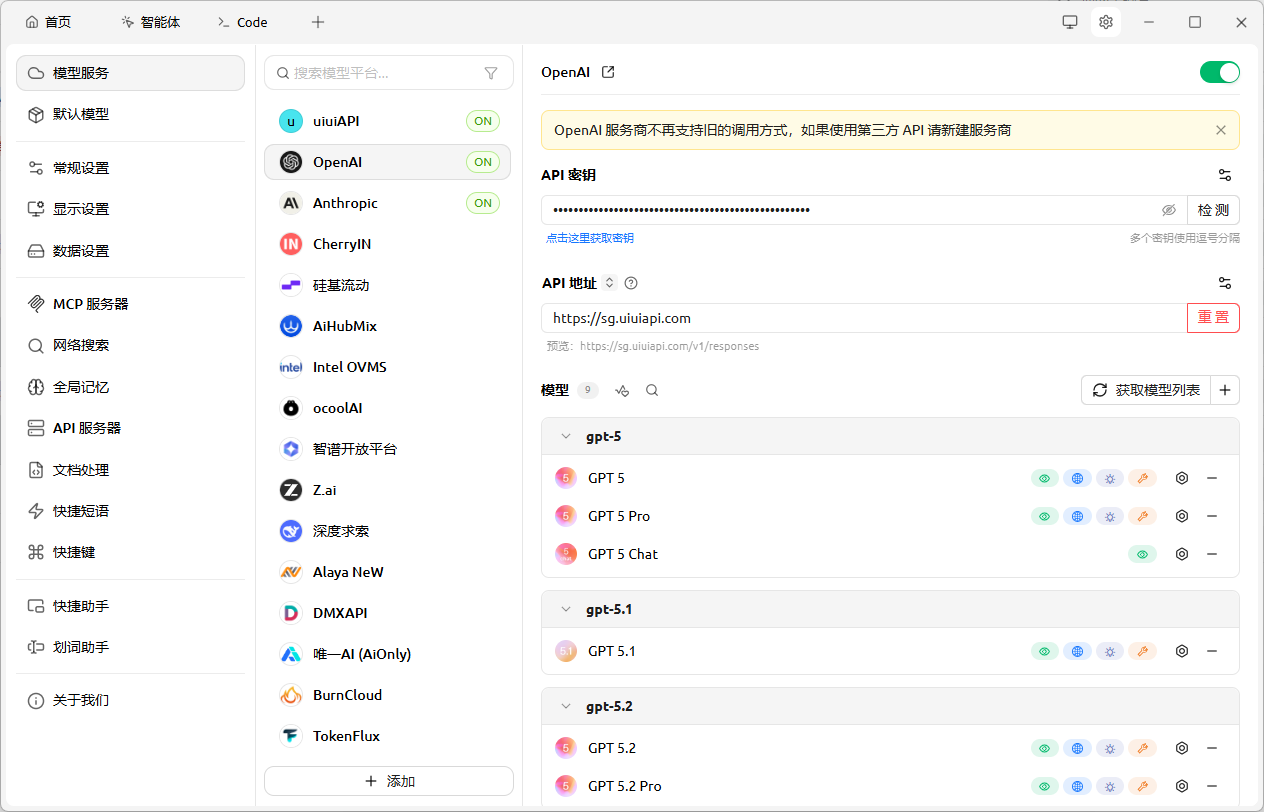Dismiss the yellow OpenAI warning banner
The image size is (1264, 812).
pos(1220,130)
